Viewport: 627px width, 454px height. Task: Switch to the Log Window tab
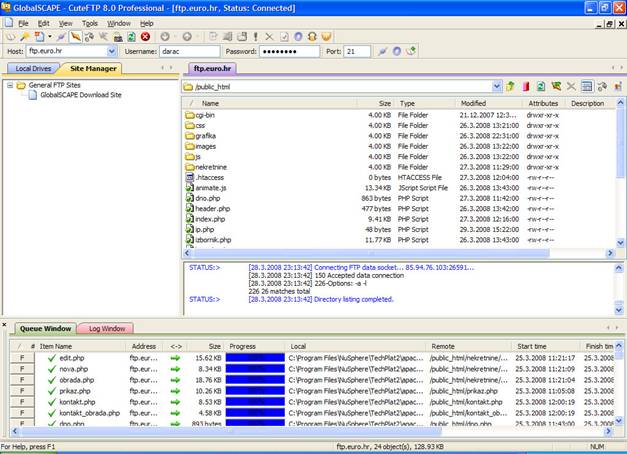point(106,328)
